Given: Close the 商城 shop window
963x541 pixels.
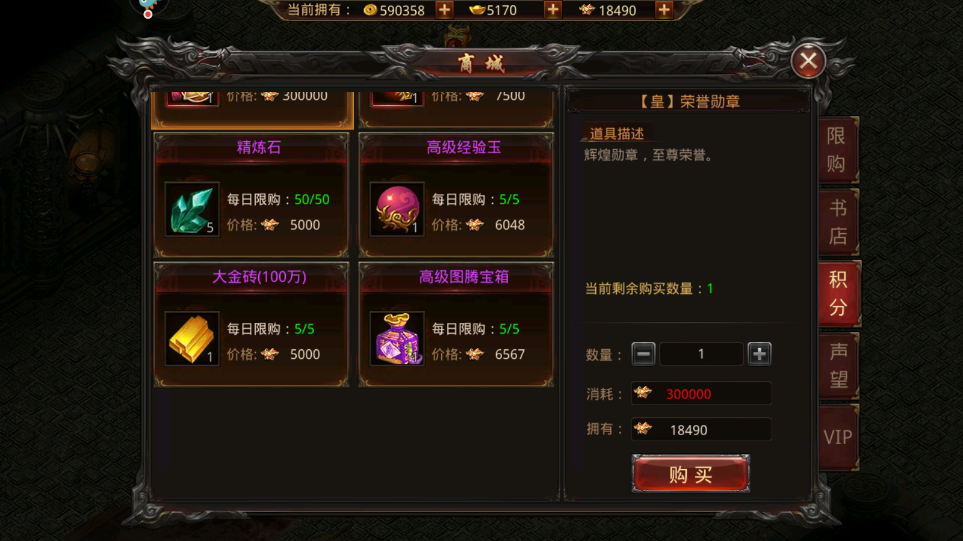Looking at the screenshot, I should click(808, 61).
